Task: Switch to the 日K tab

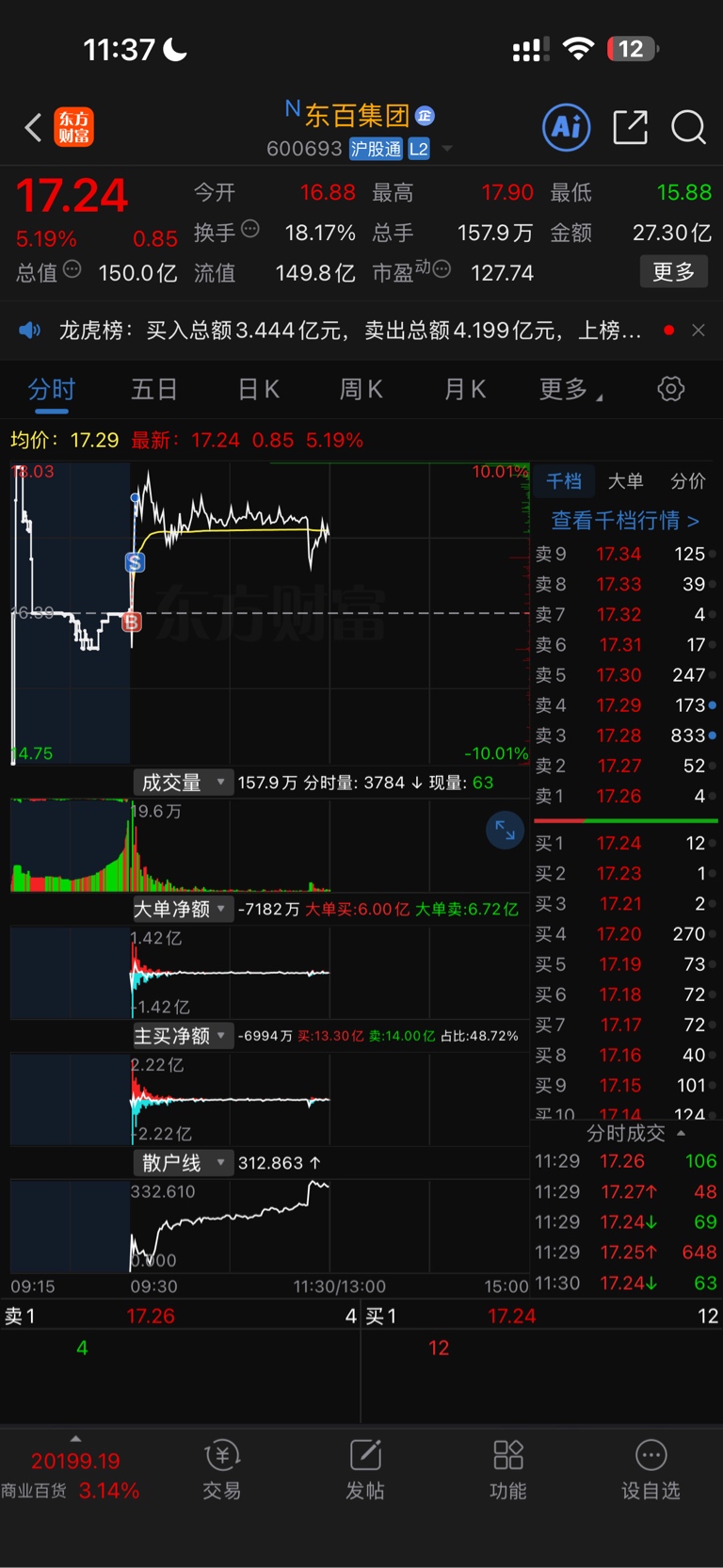Action: click(259, 390)
